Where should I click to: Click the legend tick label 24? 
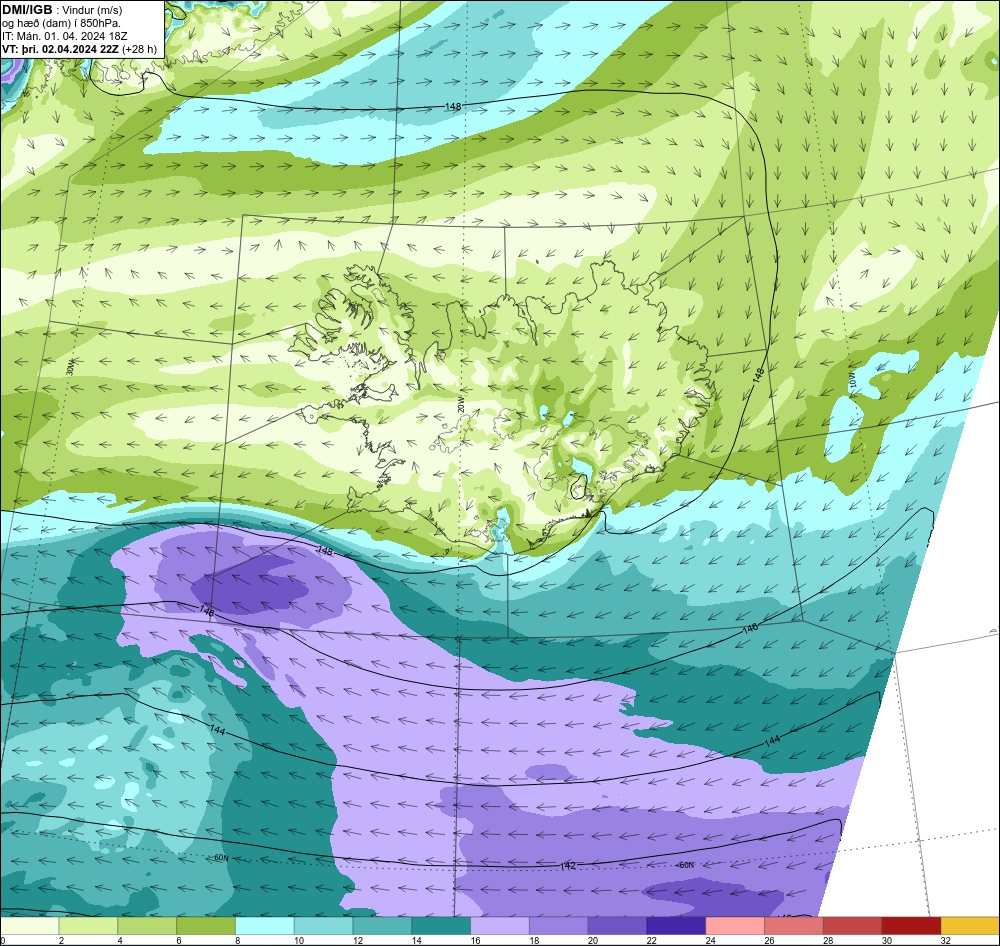click(710, 940)
